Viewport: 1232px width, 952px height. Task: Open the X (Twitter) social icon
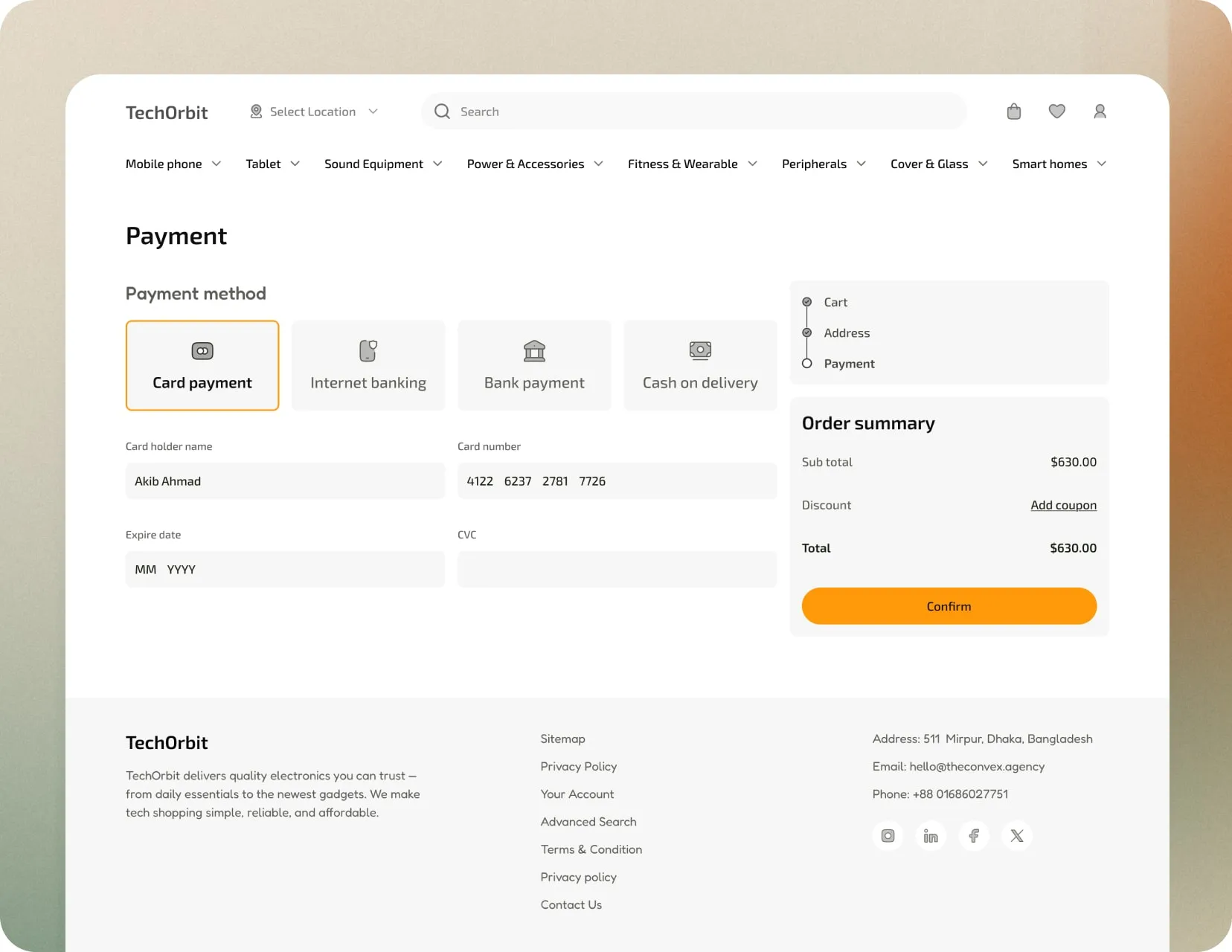click(x=1017, y=836)
